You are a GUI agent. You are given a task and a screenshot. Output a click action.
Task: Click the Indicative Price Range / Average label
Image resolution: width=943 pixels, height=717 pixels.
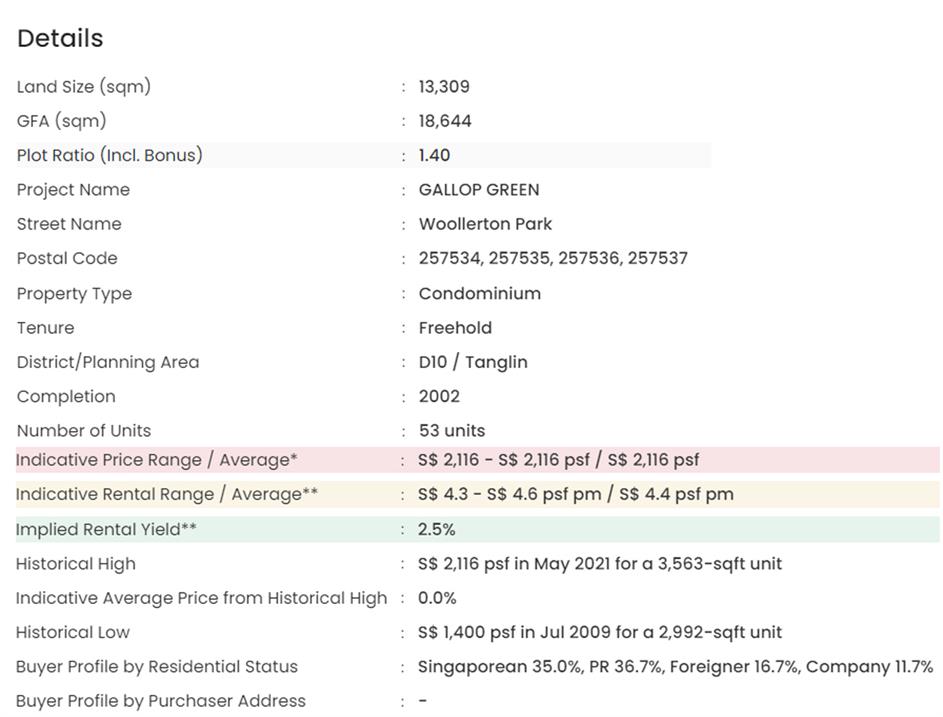pyautogui.click(x=157, y=460)
